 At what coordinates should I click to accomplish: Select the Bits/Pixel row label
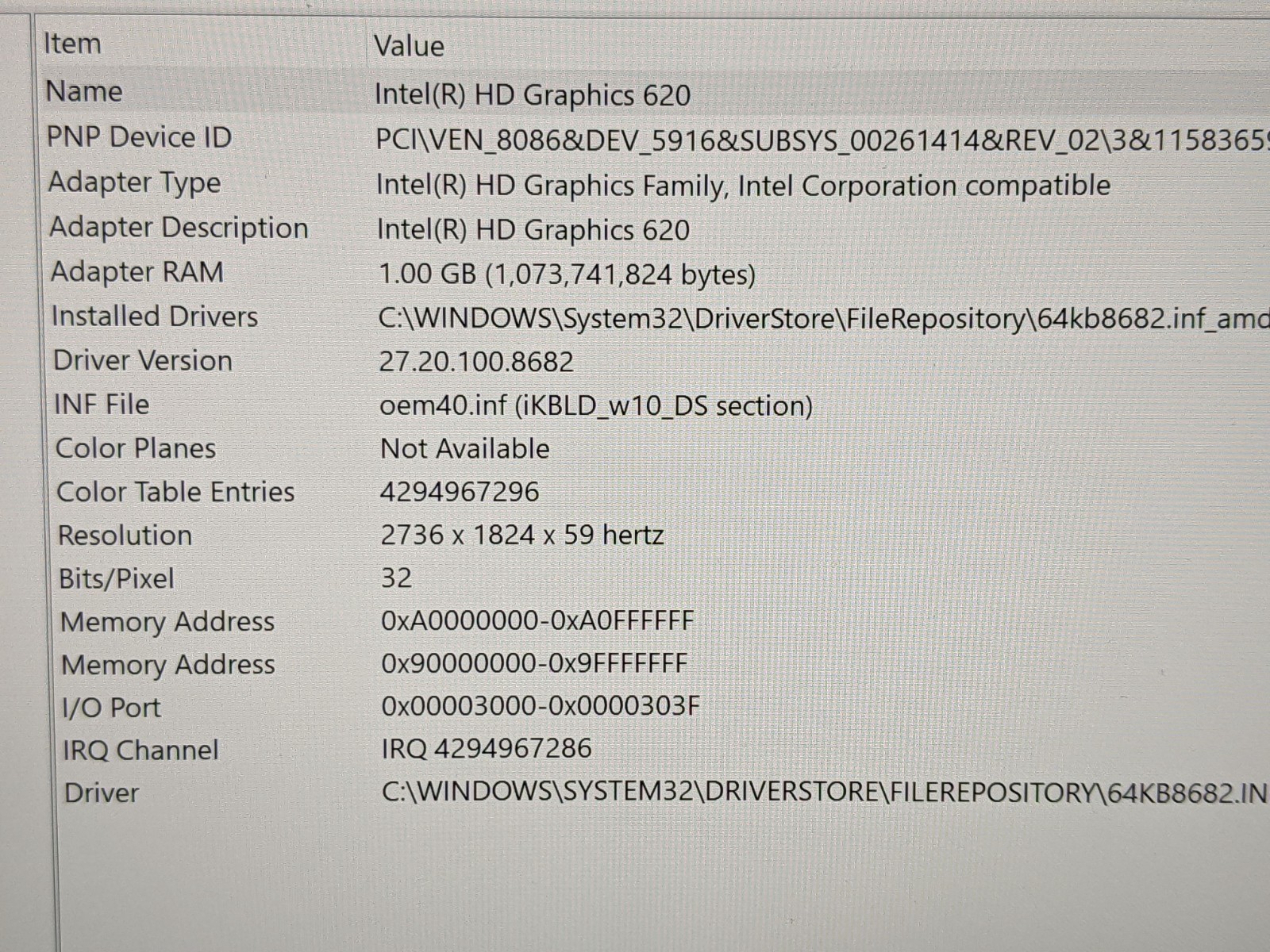[117, 579]
